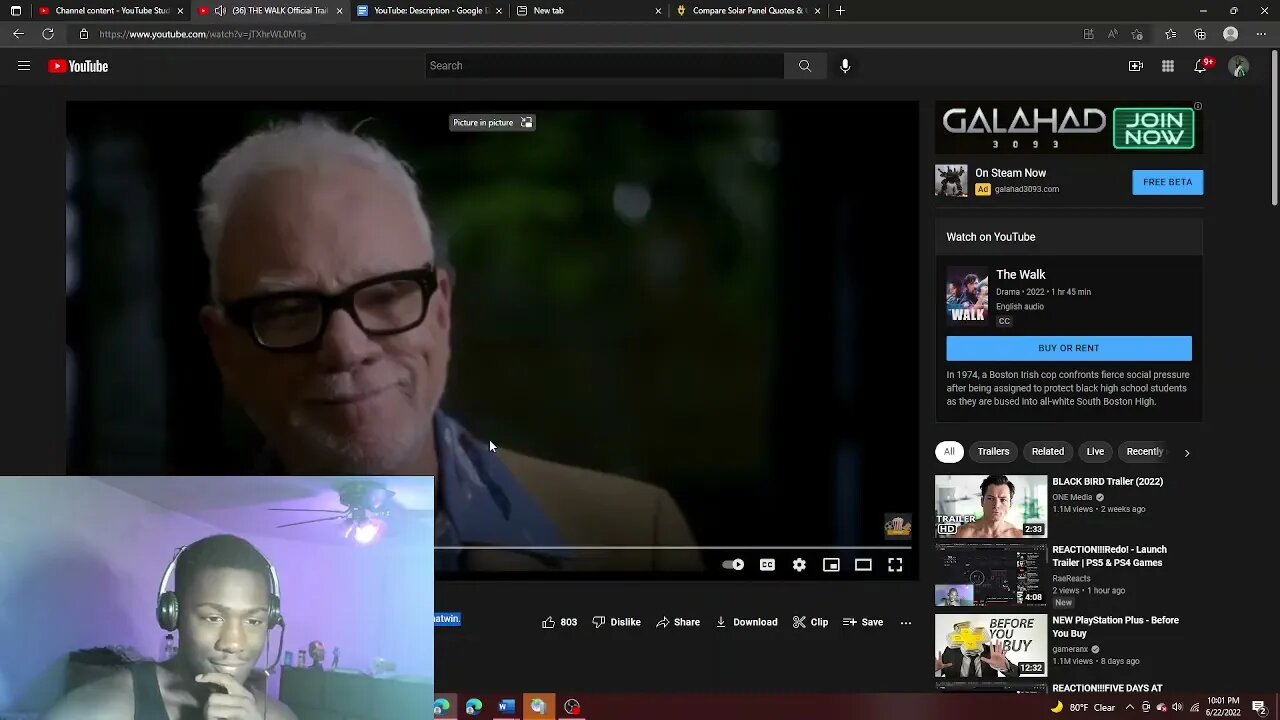The height and width of the screenshot is (720, 1280).
Task: Go to YouTube home via the logo
Action: tap(78, 66)
